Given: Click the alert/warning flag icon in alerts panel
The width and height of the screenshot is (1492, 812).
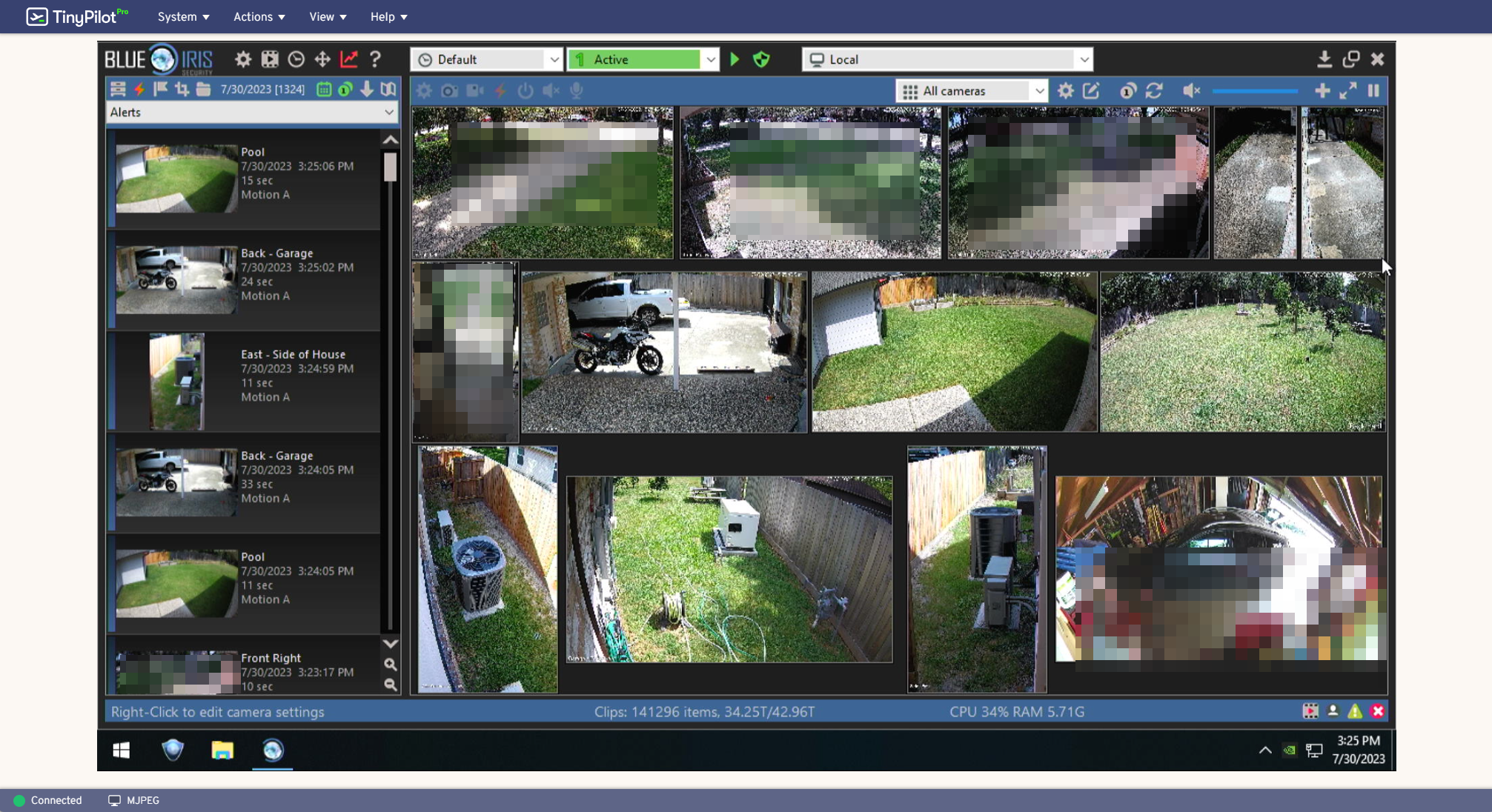Looking at the screenshot, I should pos(160,89).
